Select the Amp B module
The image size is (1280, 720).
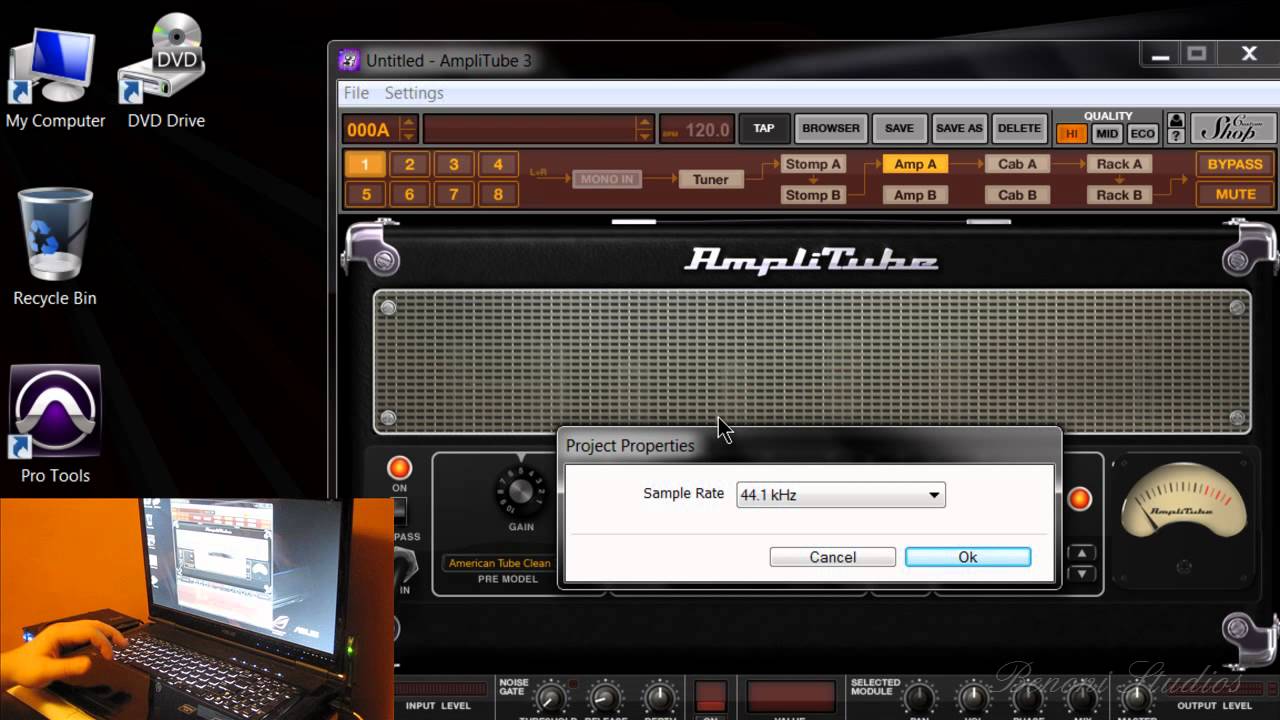(x=915, y=195)
